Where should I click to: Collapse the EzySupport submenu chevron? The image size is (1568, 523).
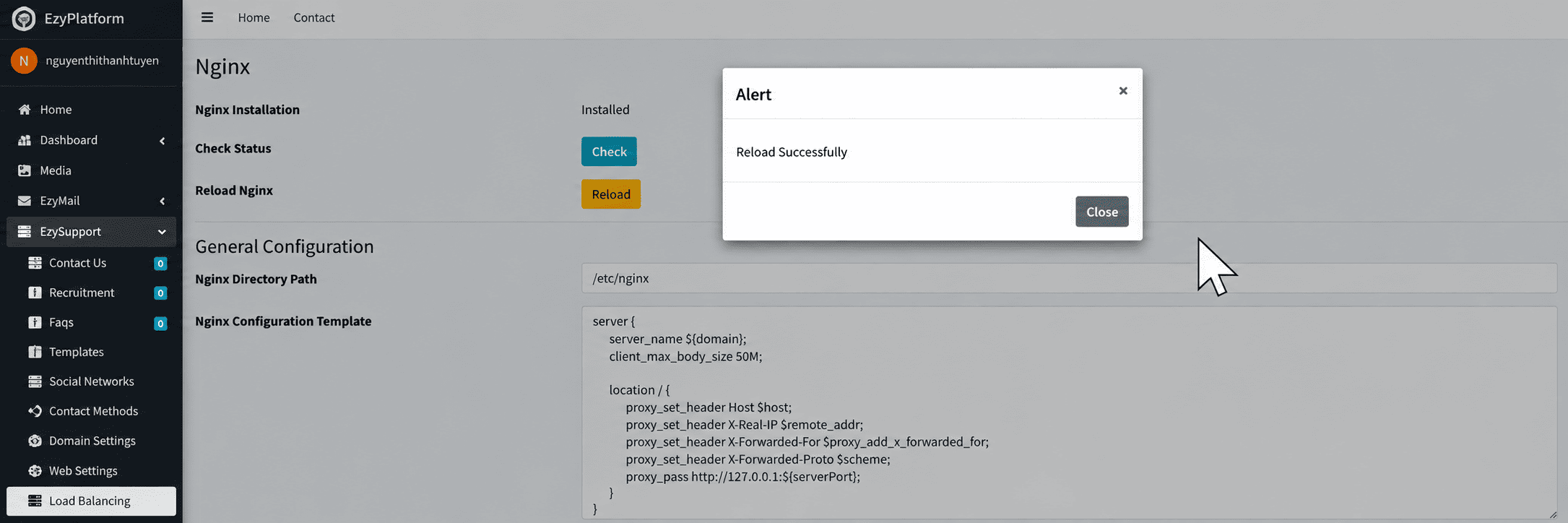(x=162, y=232)
